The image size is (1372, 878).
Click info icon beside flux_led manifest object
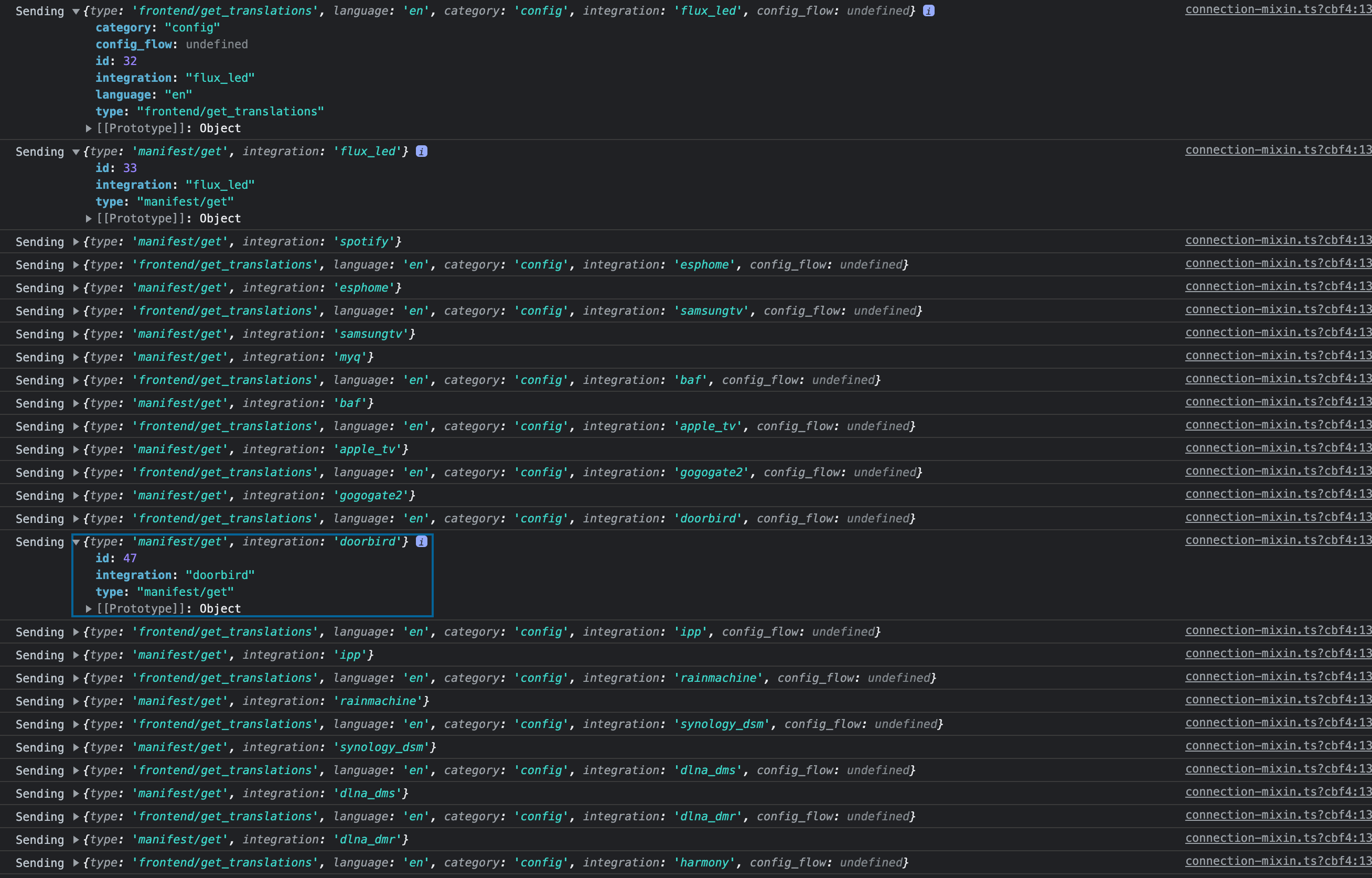coord(421,152)
